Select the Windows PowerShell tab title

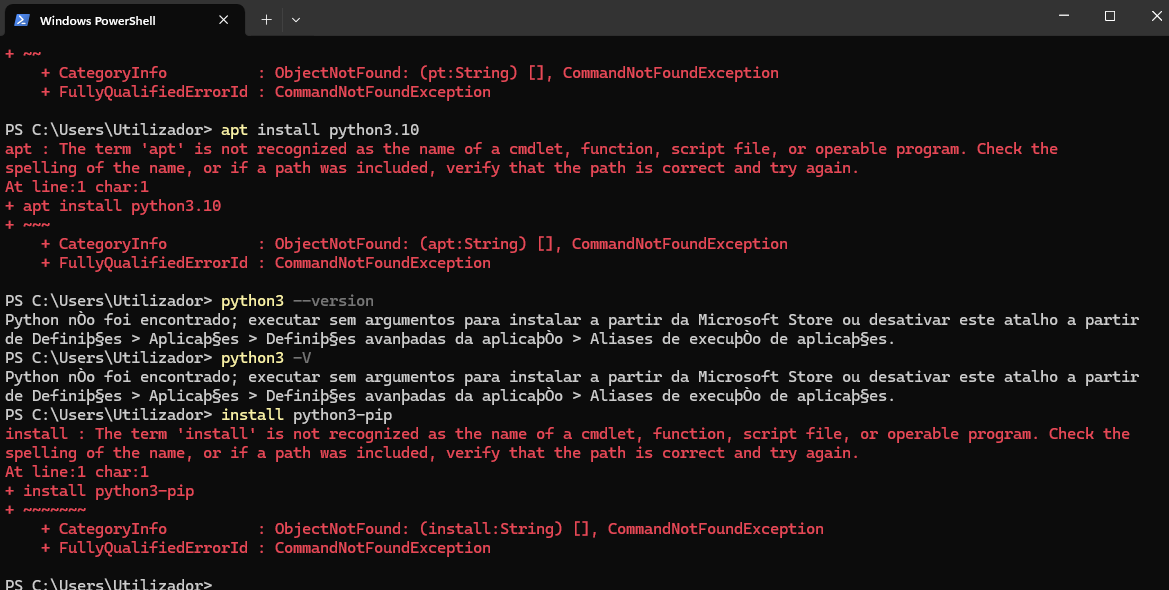click(x=97, y=20)
